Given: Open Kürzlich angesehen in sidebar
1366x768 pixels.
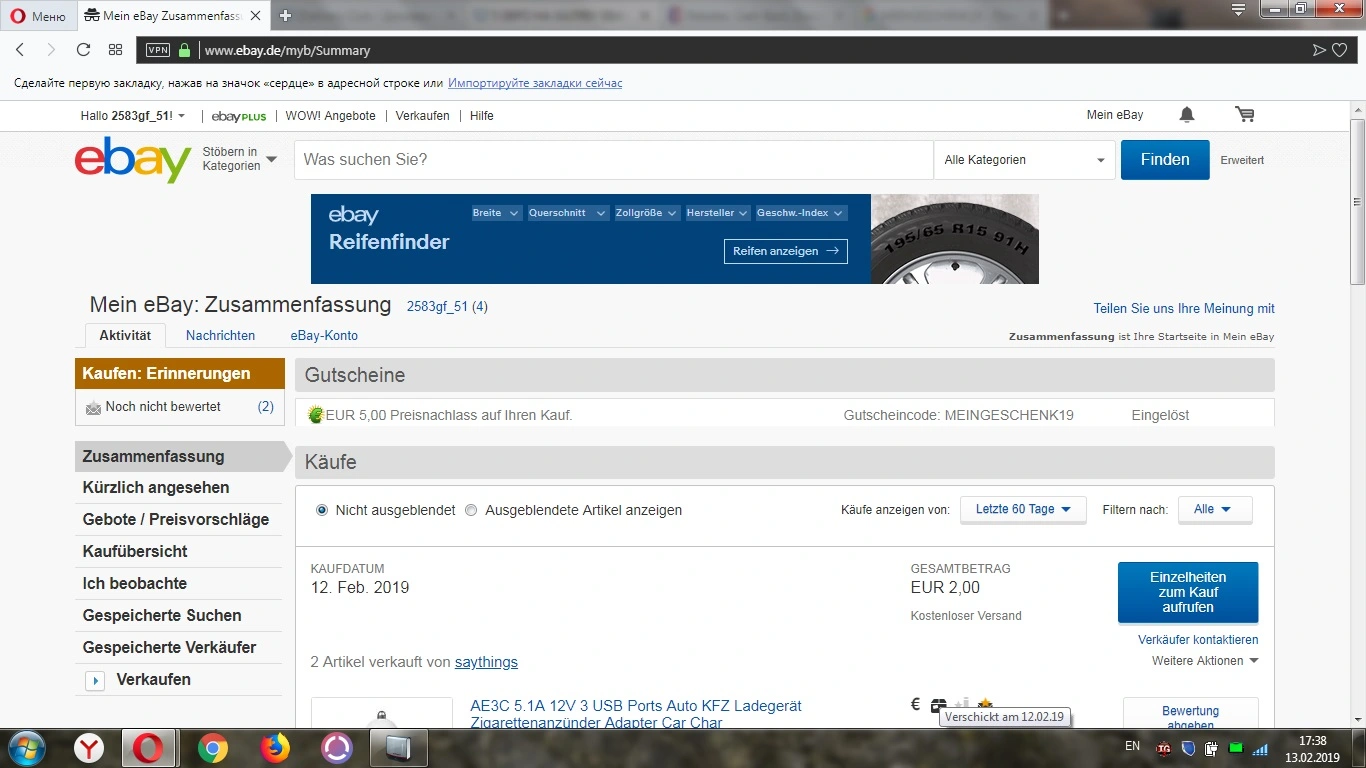Looking at the screenshot, I should click(x=156, y=488).
